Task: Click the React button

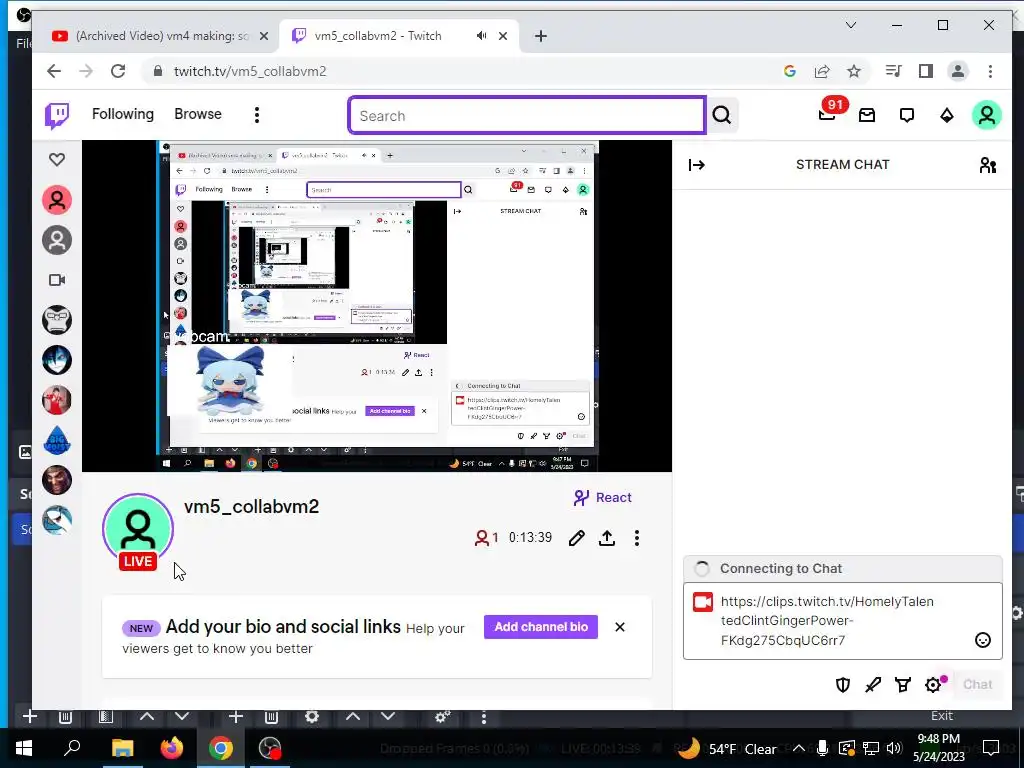Action: (x=602, y=498)
